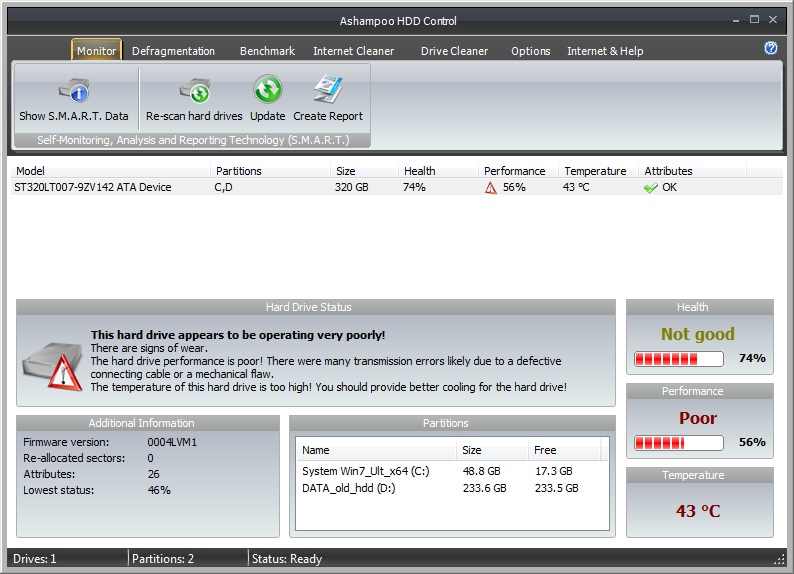794x574 pixels.
Task: Click the window resize grip corner
Action: pos(779,559)
